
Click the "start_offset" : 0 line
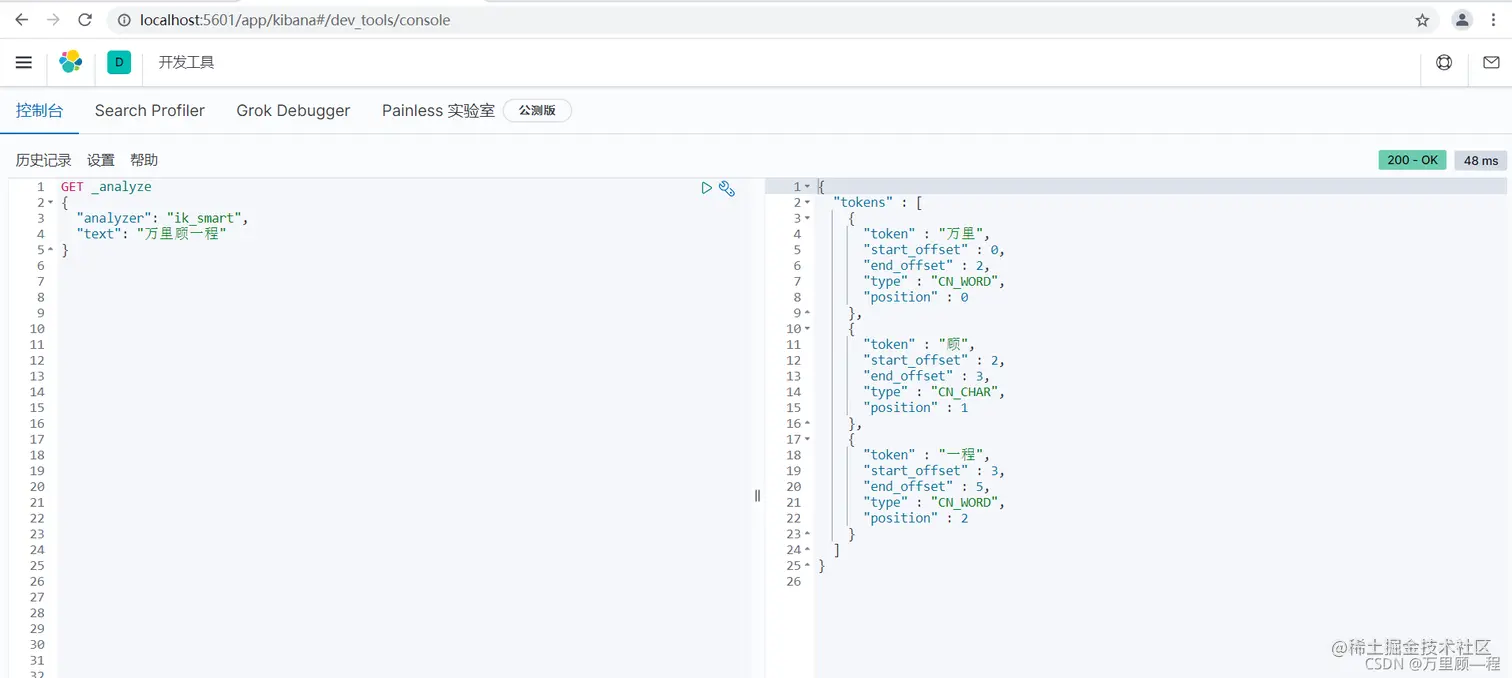(x=934, y=250)
